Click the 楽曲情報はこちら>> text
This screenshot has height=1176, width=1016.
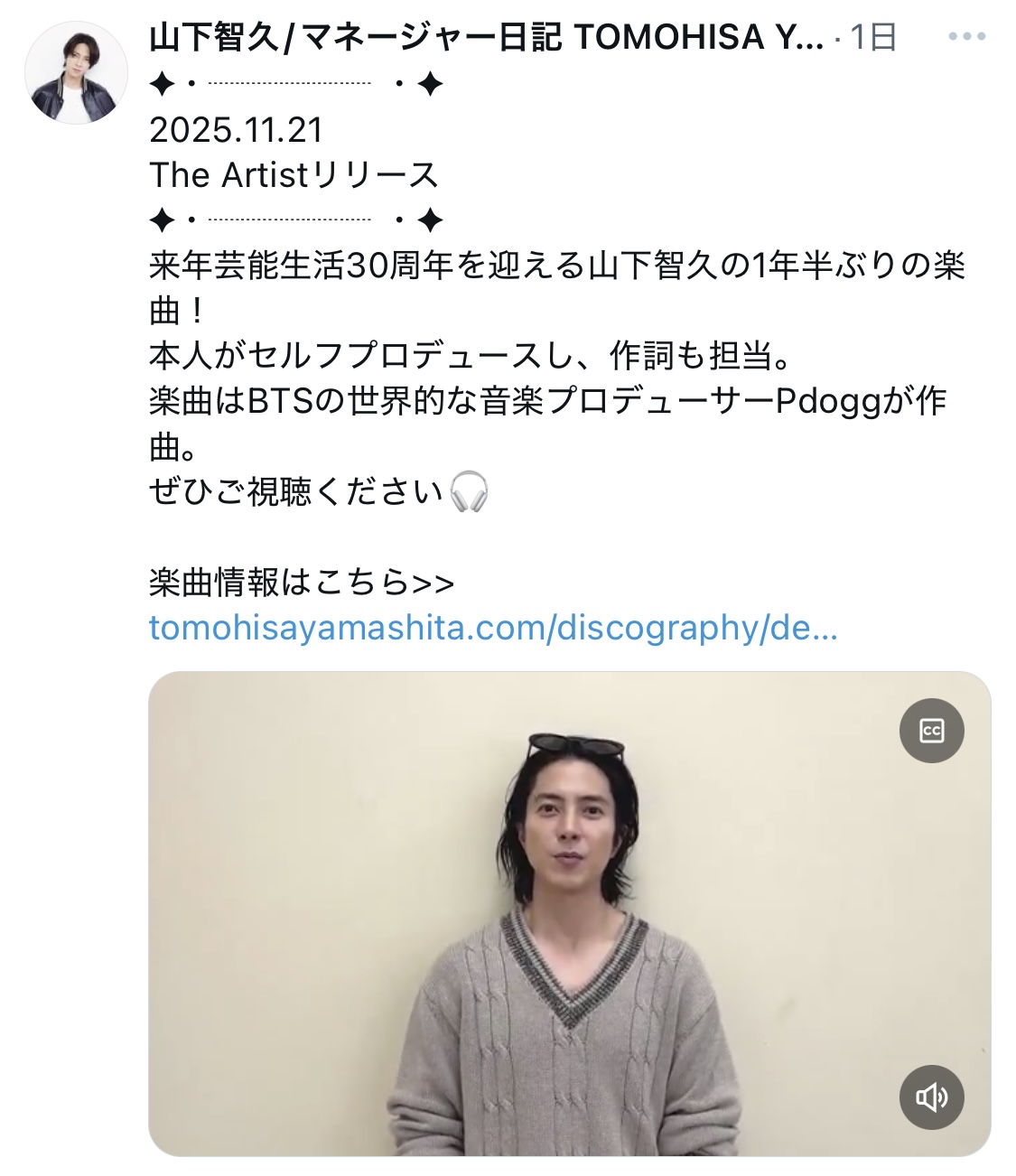point(302,583)
